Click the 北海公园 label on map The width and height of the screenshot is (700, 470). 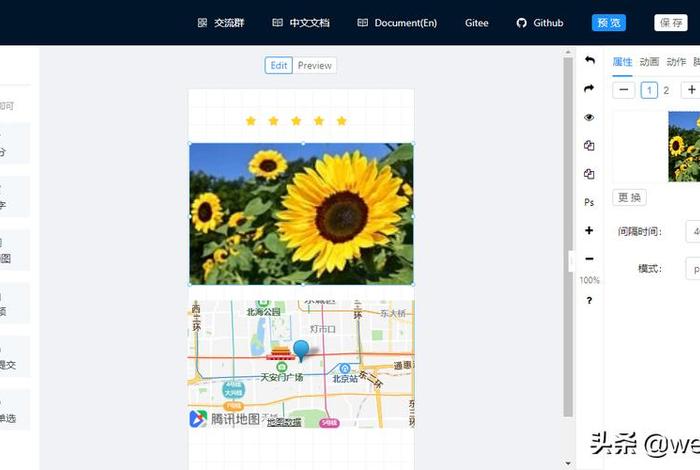coord(263,312)
